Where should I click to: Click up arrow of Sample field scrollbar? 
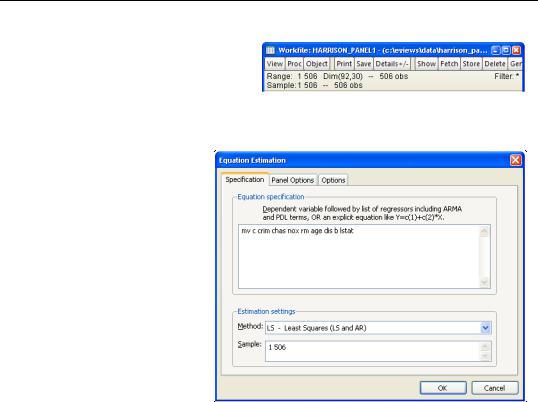485,346
